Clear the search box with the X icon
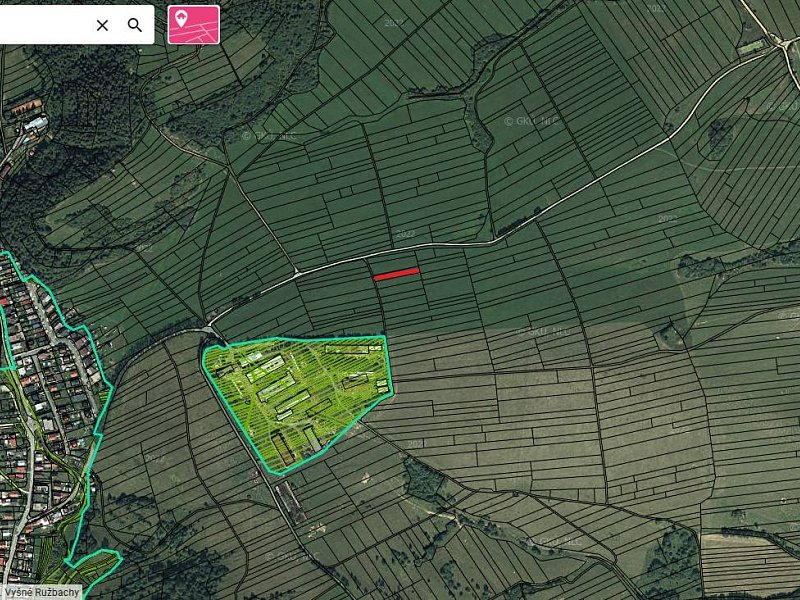The width and height of the screenshot is (800, 600). pyautogui.click(x=102, y=25)
